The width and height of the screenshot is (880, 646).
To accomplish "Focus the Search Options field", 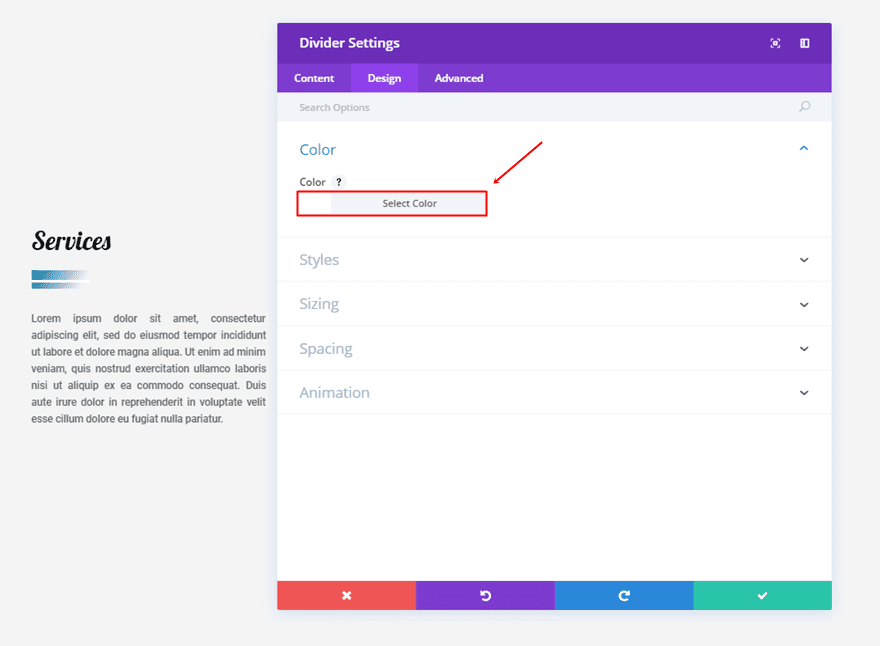I will [554, 107].
